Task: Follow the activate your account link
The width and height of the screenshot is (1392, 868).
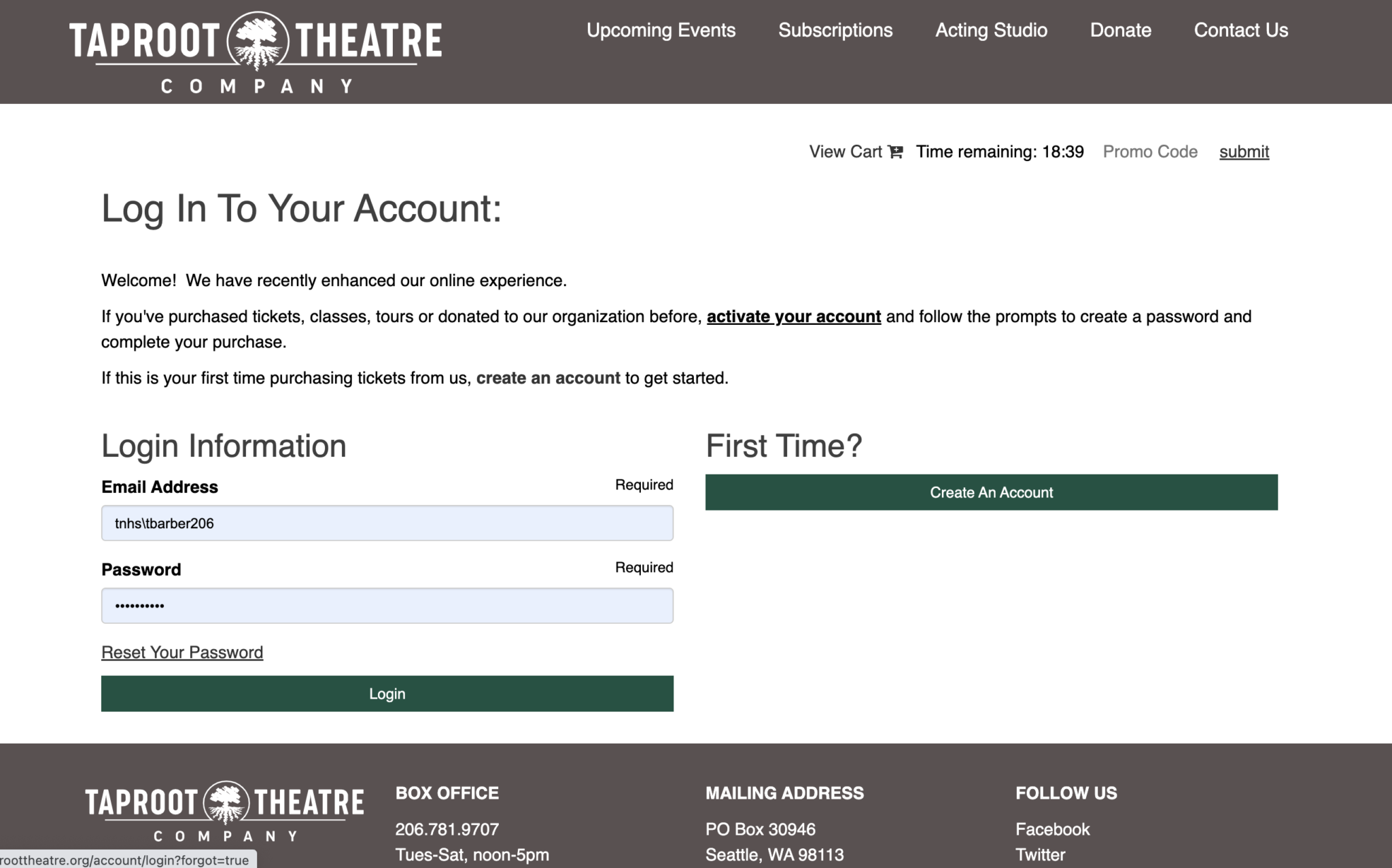Action: tap(793, 317)
